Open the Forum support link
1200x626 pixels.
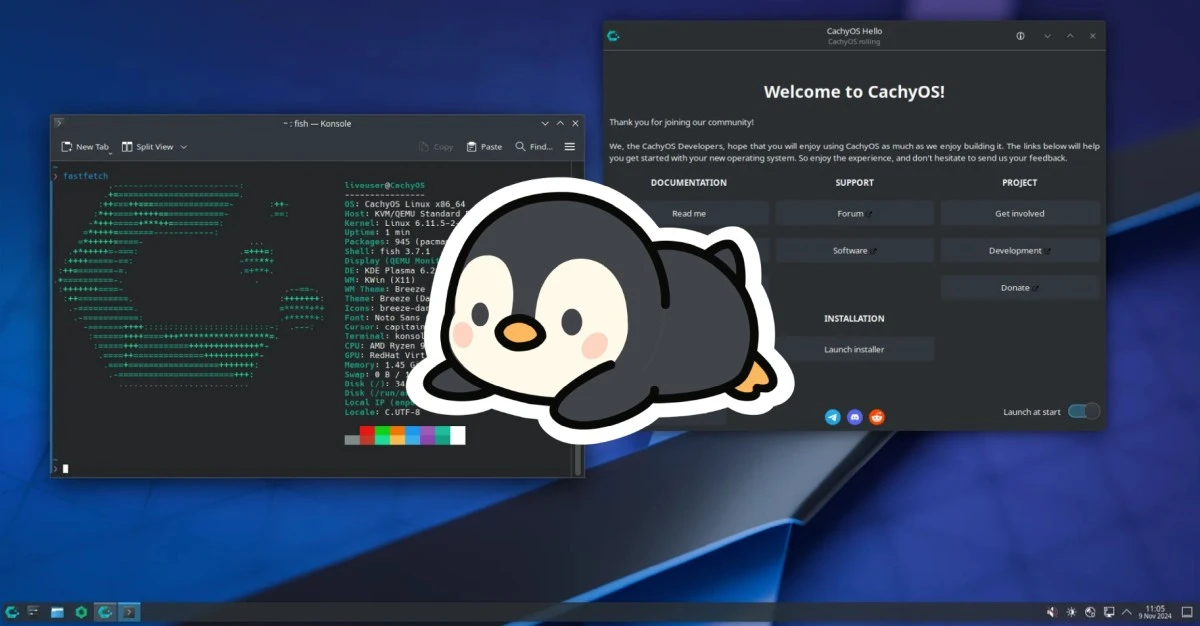(x=854, y=213)
